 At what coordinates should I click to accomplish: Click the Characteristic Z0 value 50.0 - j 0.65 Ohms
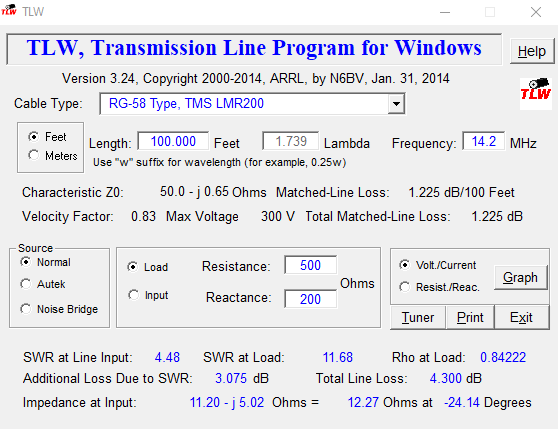pos(213,192)
